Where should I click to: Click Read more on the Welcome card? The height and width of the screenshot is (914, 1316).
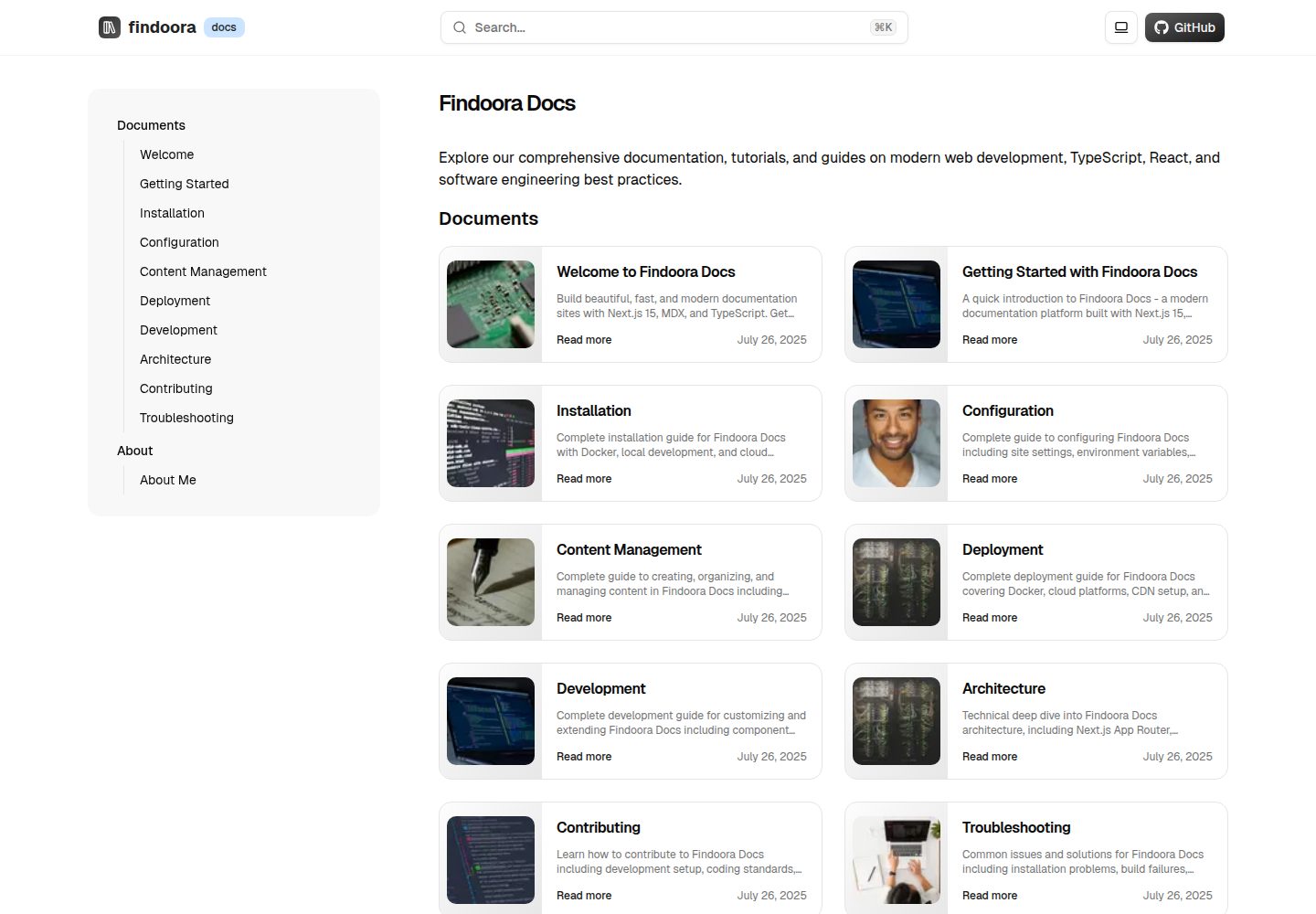[x=584, y=340]
